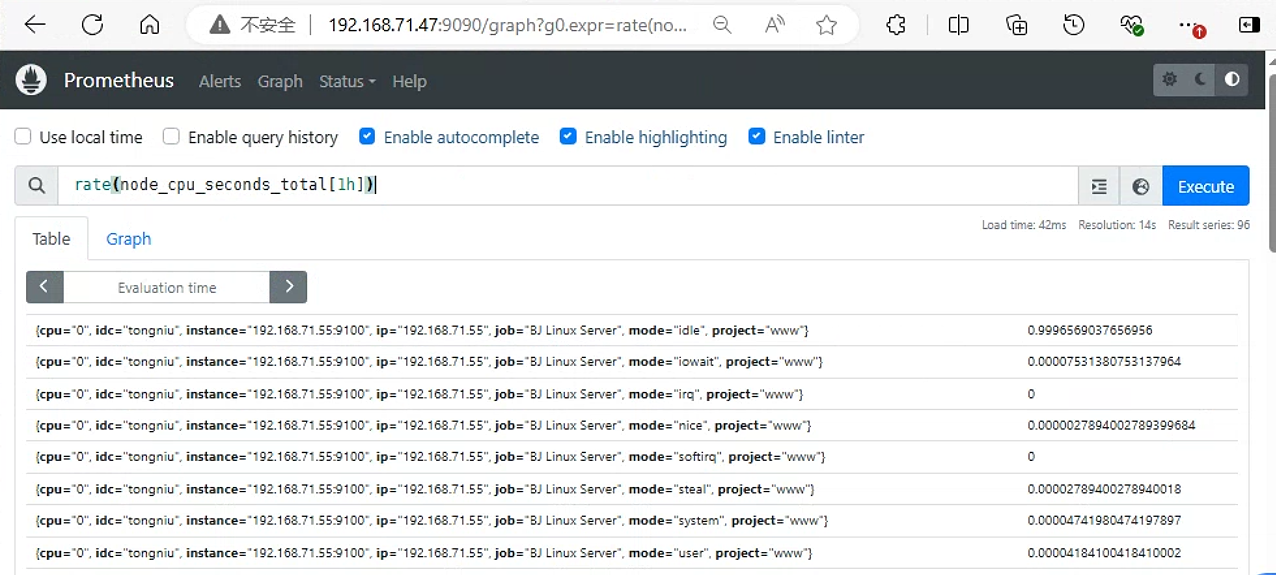Click value 0.00007531380753137964

coord(1104,362)
